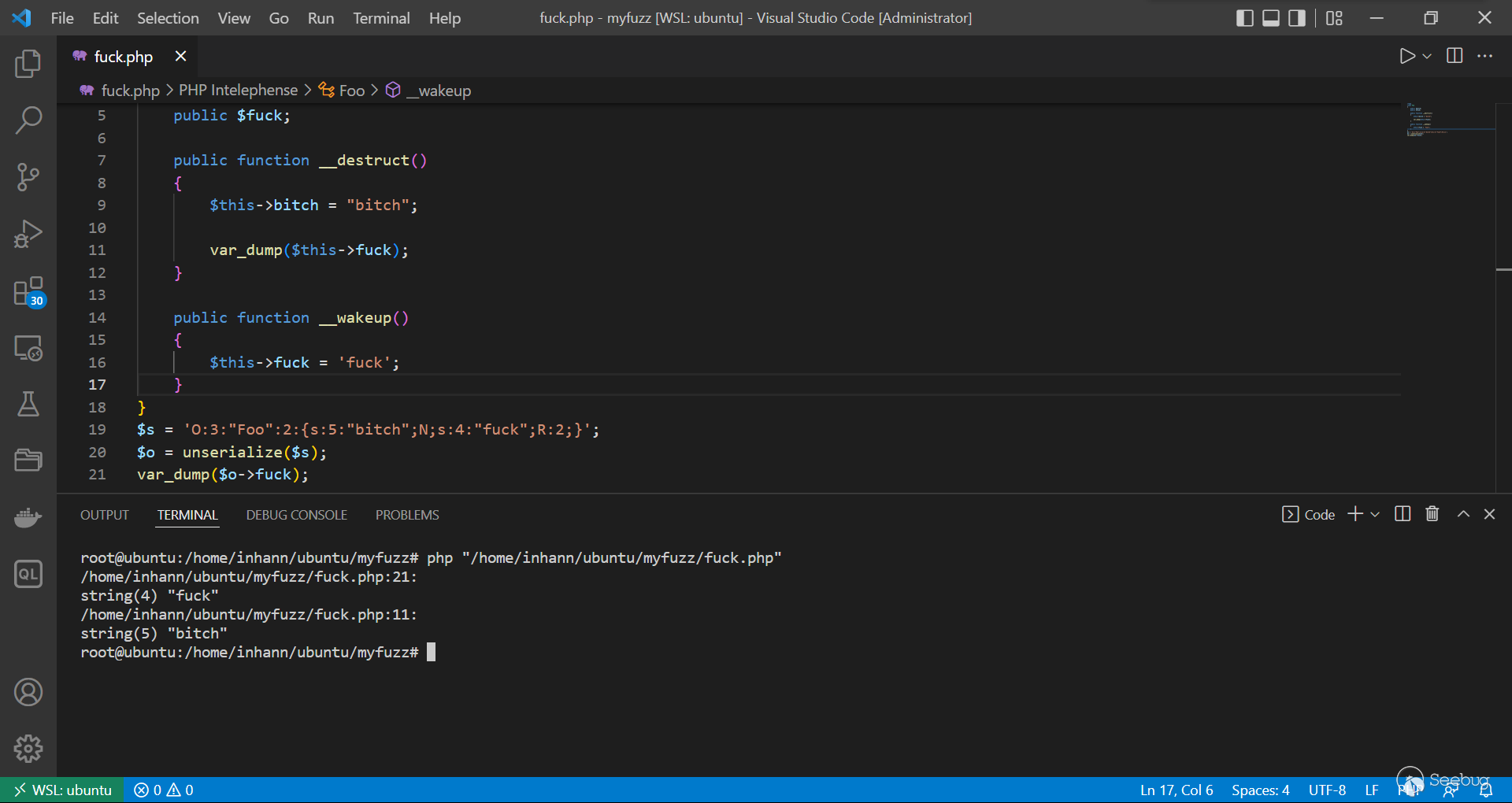Toggle the secondary side bar layout button

(1296, 18)
